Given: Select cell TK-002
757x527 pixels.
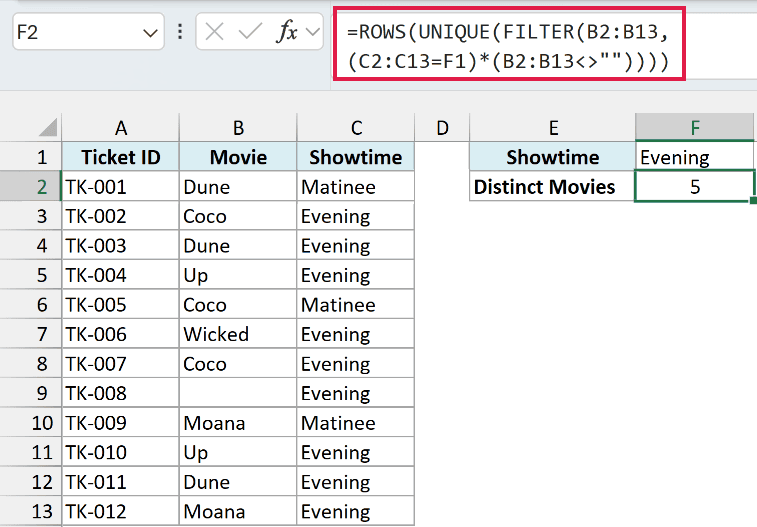Looking at the screenshot, I should pyautogui.click(x=121, y=216).
